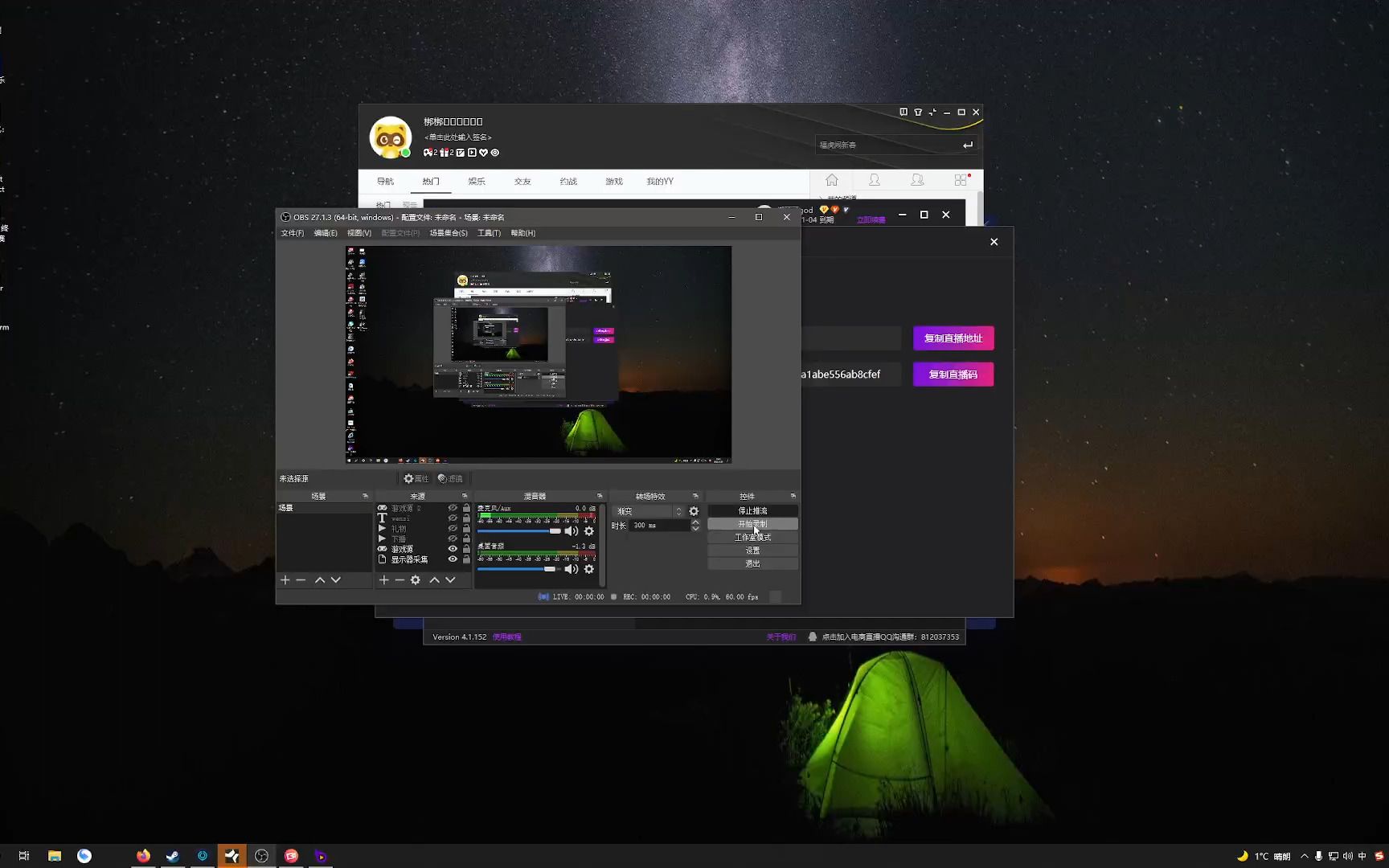This screenshot has height=868, width=1389.
Task: Open 视图(V) menu in OBS
Action: (359, 233)
